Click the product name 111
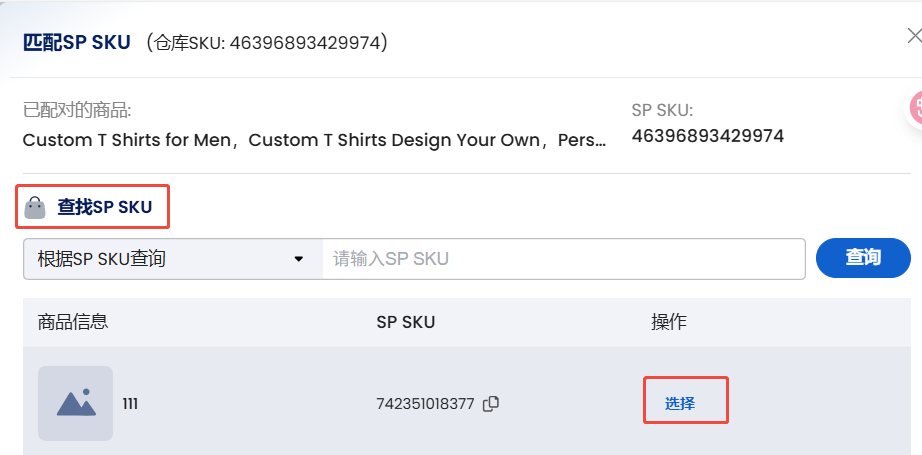This screenshot has width=922, height=455. pos(130,404)
